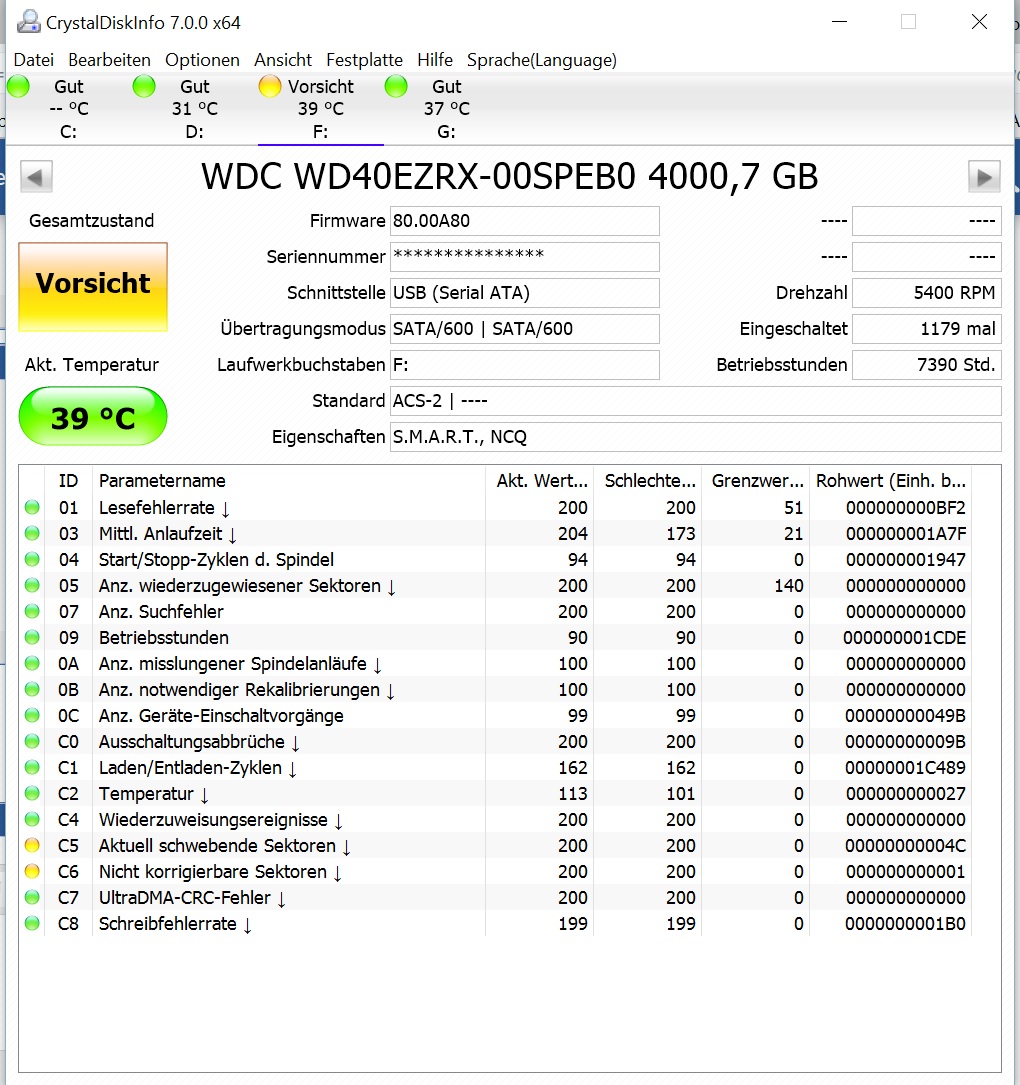1020x1085 pixels.
Task: Click status dot of Geräte-Einschaltvorgänge row
Action: (x=32, y=715)
